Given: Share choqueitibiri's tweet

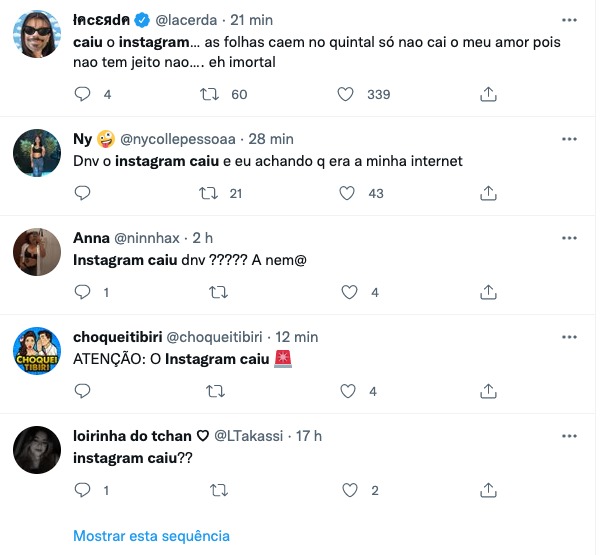Looking at the screenshot, I should click(489, 392).
